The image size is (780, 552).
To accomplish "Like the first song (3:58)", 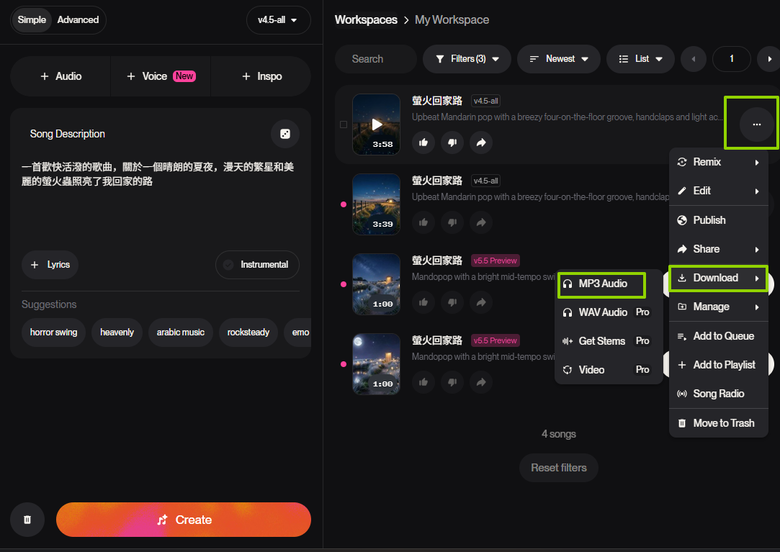I will point(423,143).
